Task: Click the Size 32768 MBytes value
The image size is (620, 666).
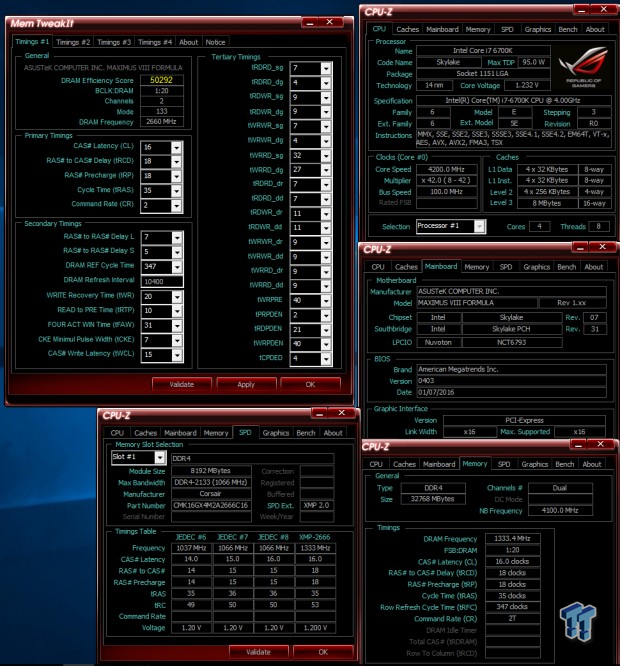Action: point(433,499)
